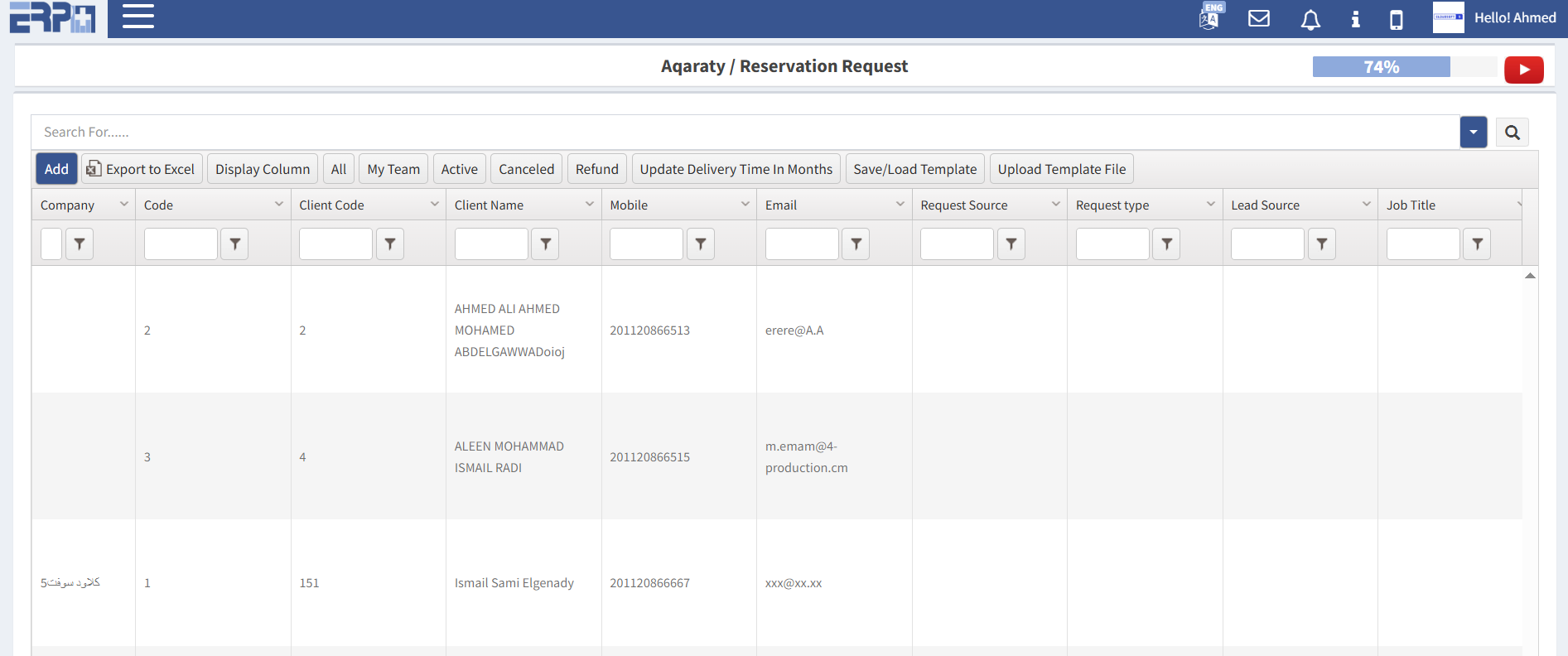Show the Active reservations filter
The image size is (1568, 656).
coord(459,169)
